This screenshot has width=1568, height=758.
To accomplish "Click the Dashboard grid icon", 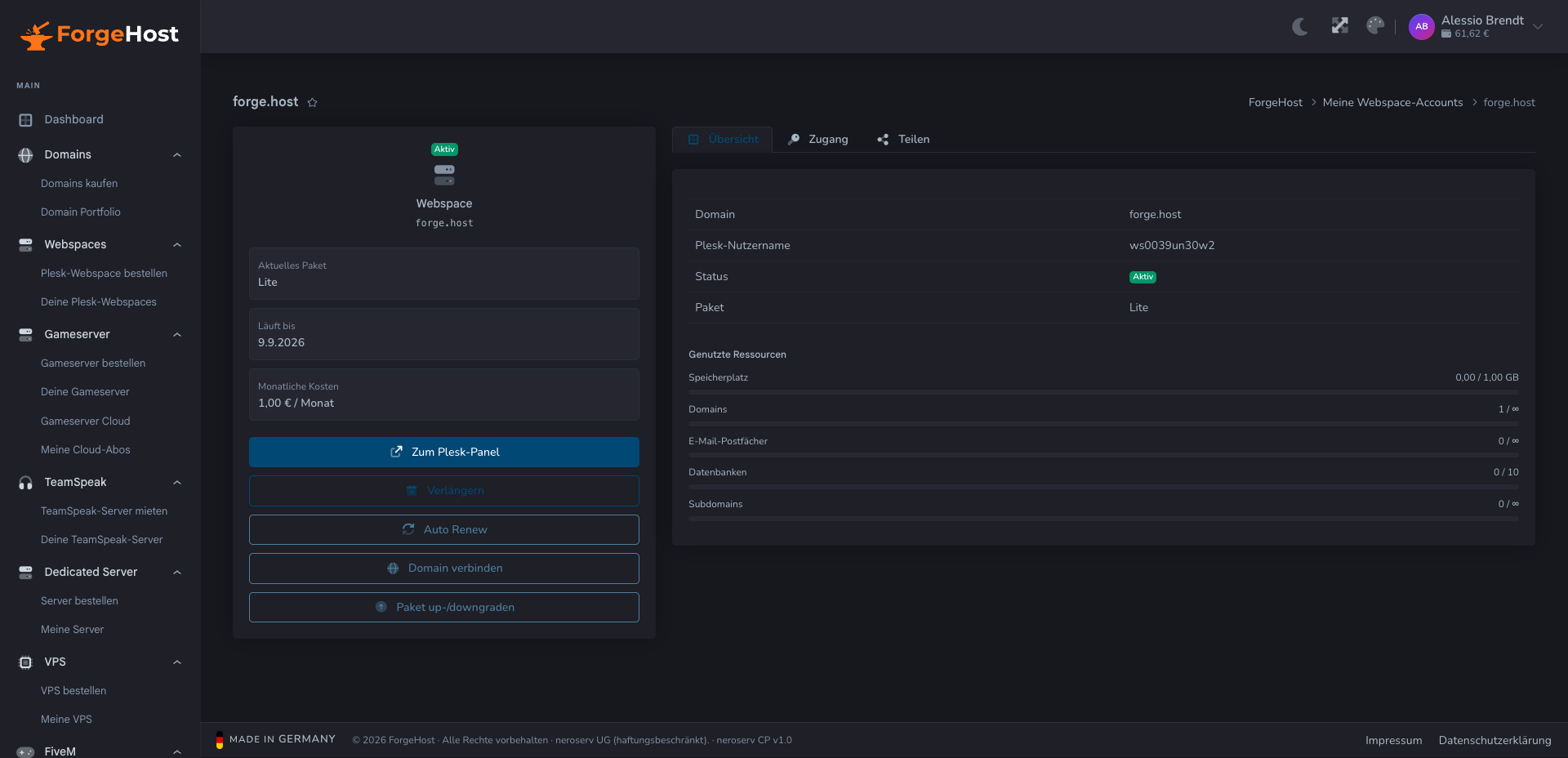I will (x=25, y=120).
